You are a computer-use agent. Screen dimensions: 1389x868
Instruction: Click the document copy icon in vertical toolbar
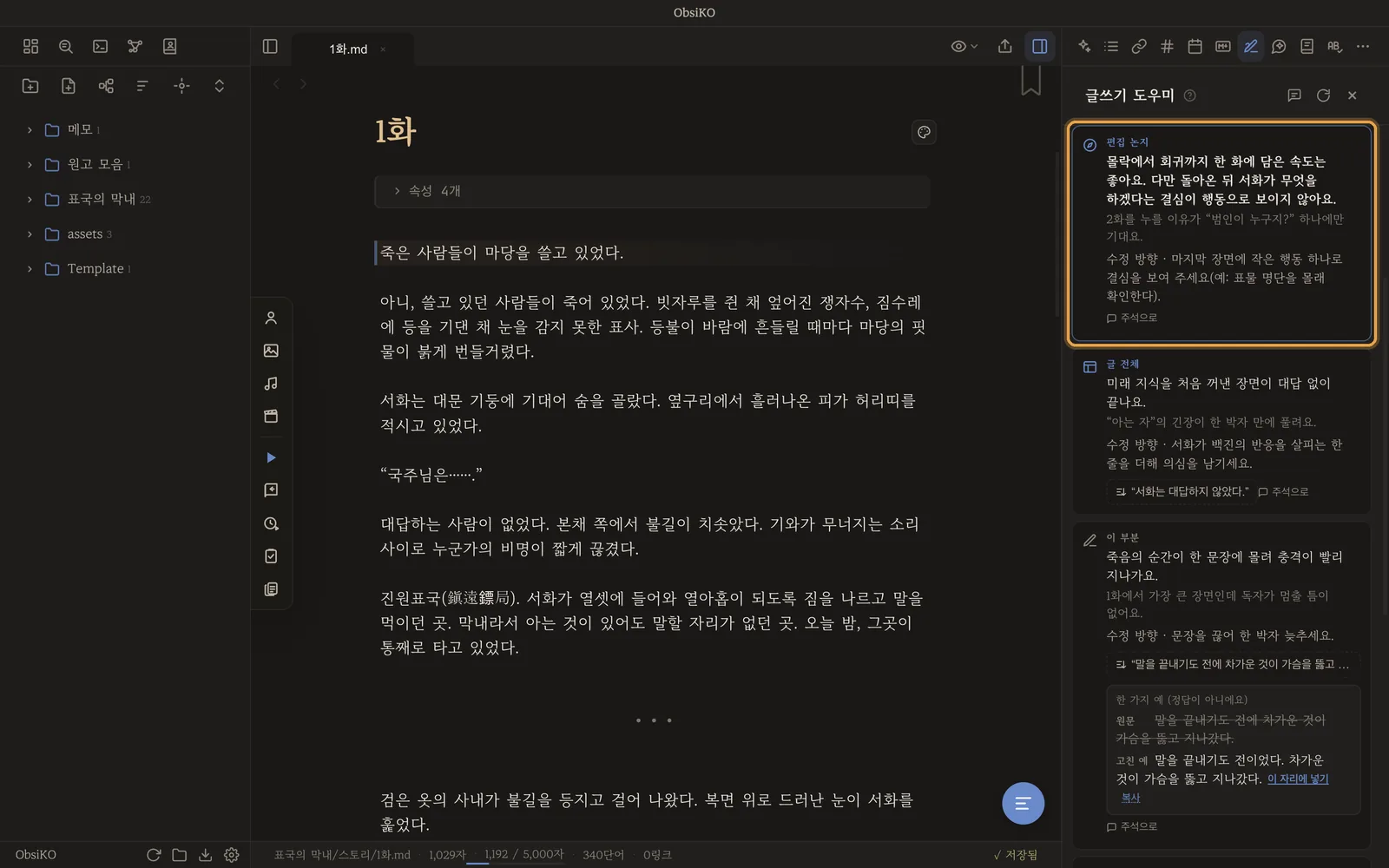(271, 589)
